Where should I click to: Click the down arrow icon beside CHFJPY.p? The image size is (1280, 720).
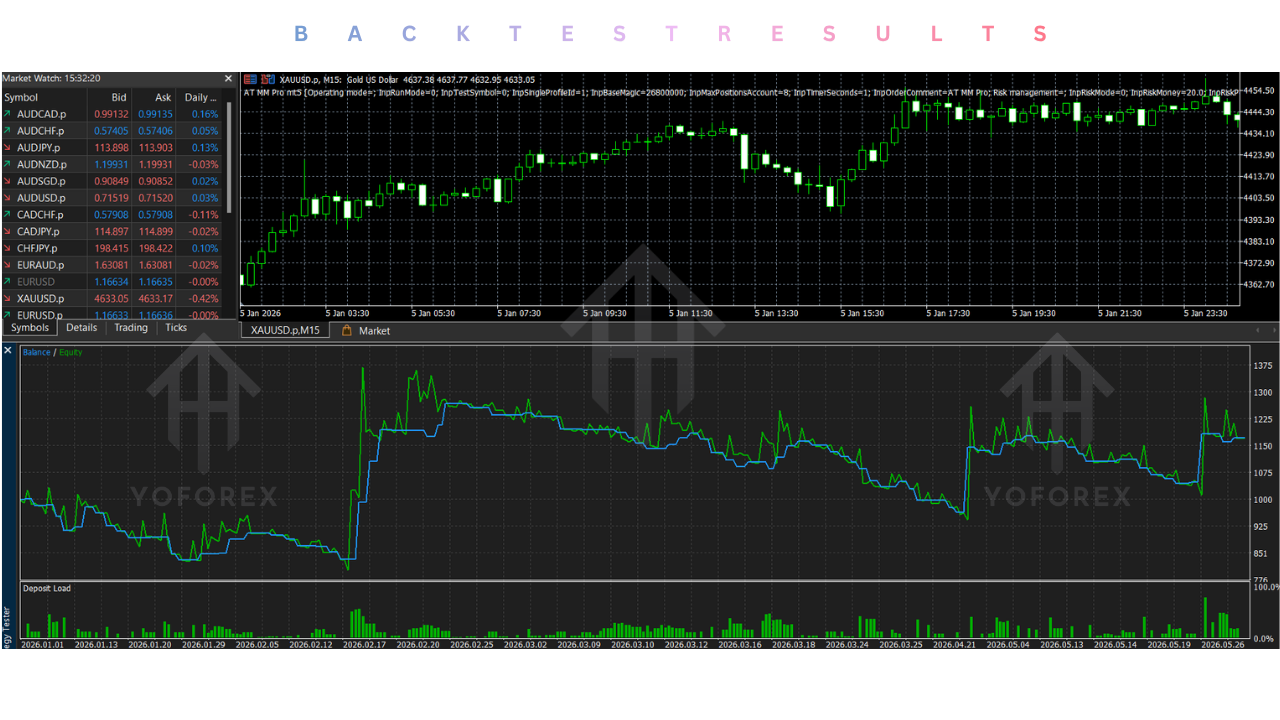tap(8, 248)
